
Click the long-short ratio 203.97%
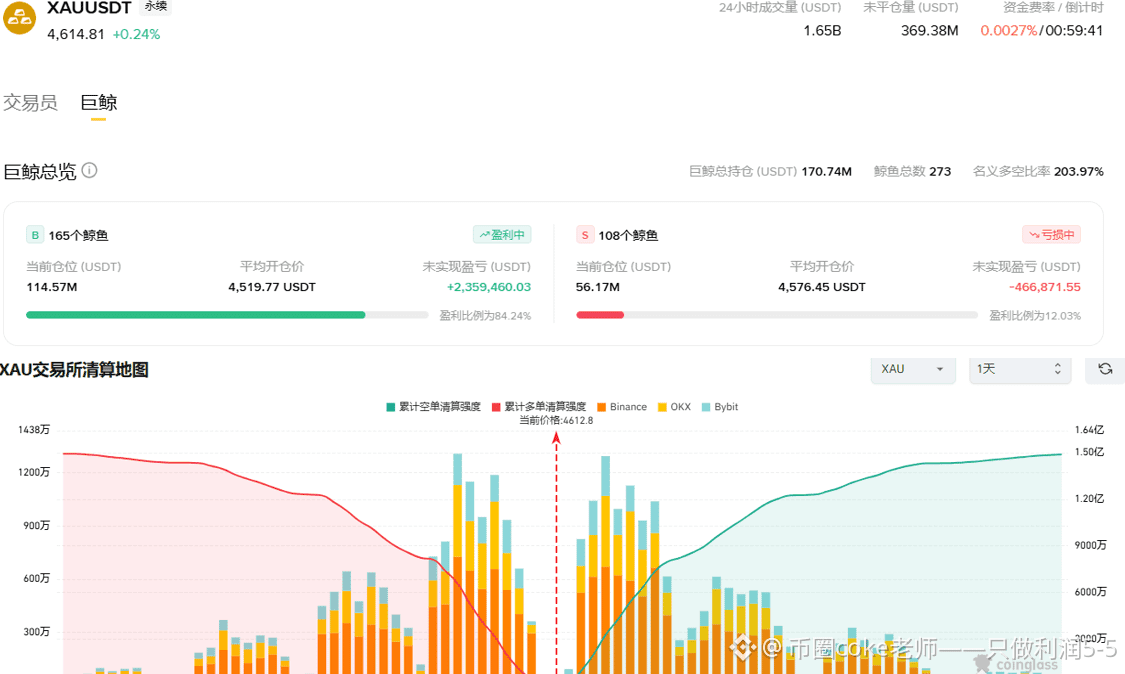[x=1078, y=172]
